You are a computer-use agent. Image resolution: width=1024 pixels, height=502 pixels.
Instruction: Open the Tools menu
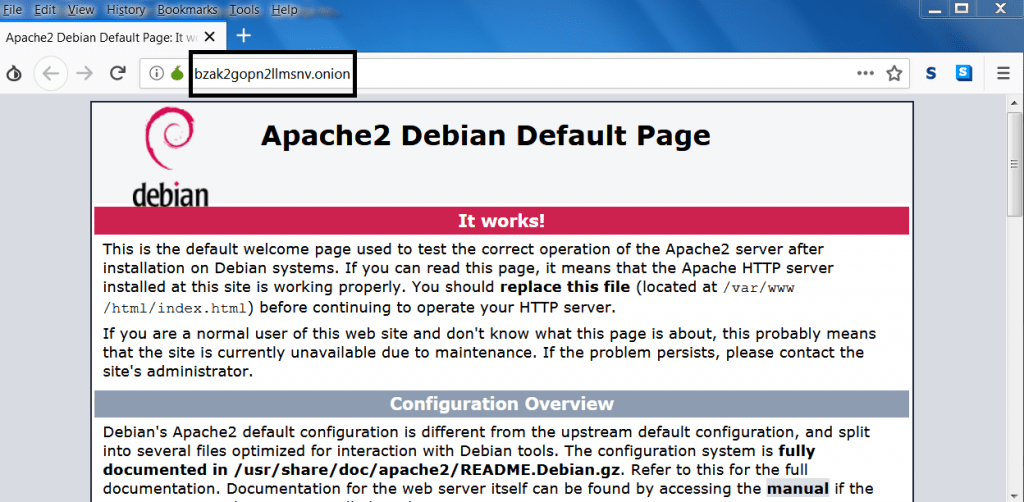244,10
